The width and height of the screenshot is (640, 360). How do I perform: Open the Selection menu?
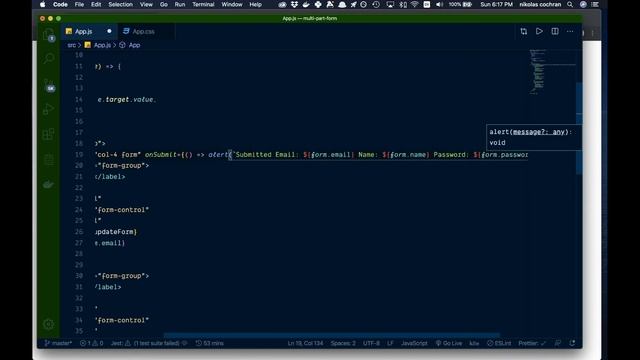click(x=120, y=4)
